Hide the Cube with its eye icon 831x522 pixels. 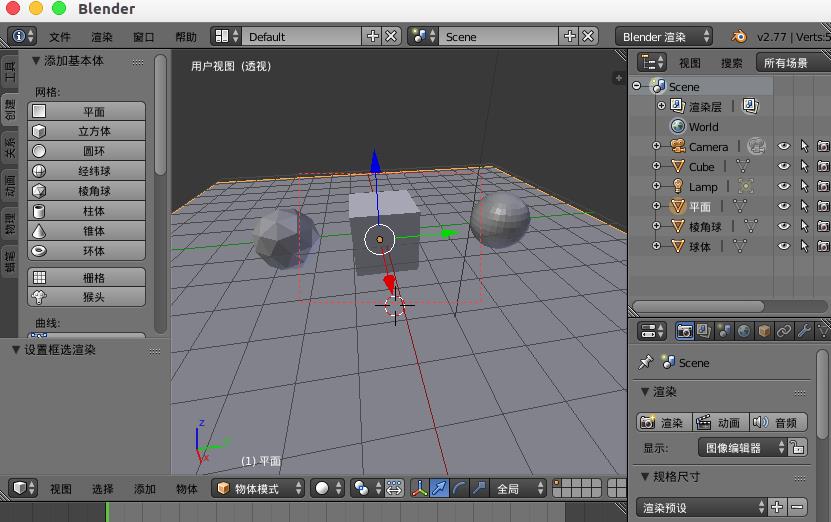[784, 167]
